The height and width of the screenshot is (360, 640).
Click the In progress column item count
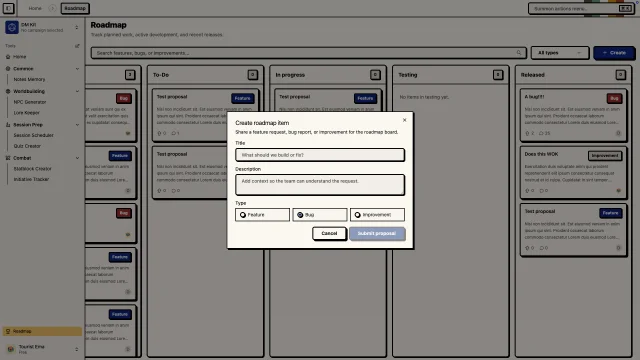coord(375,75)
